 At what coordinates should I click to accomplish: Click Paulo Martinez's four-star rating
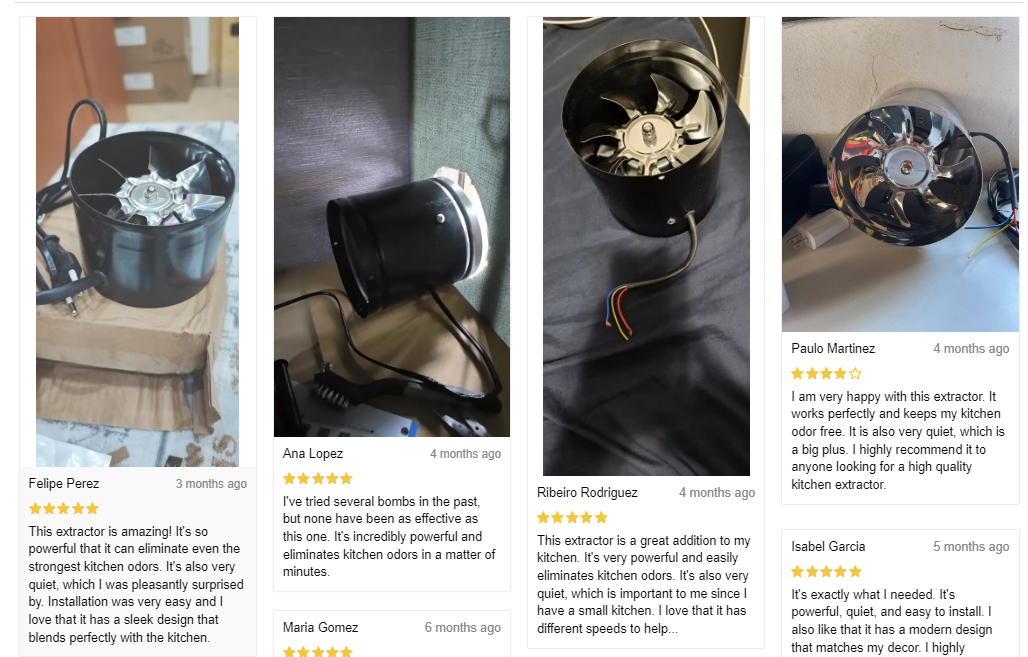826,374
